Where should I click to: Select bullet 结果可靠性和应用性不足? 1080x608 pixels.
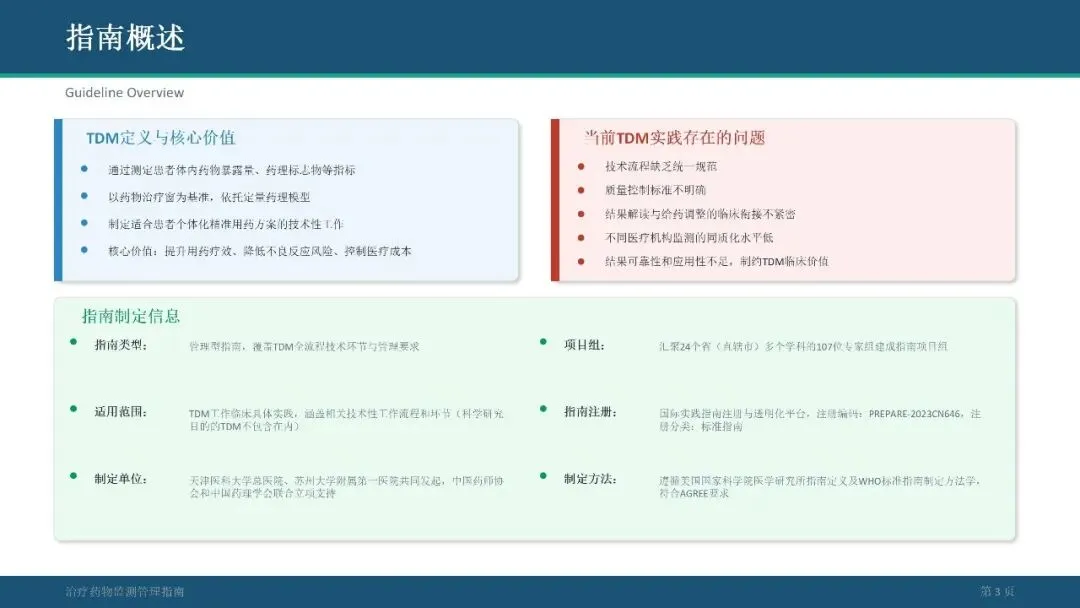tap(716, 261)
